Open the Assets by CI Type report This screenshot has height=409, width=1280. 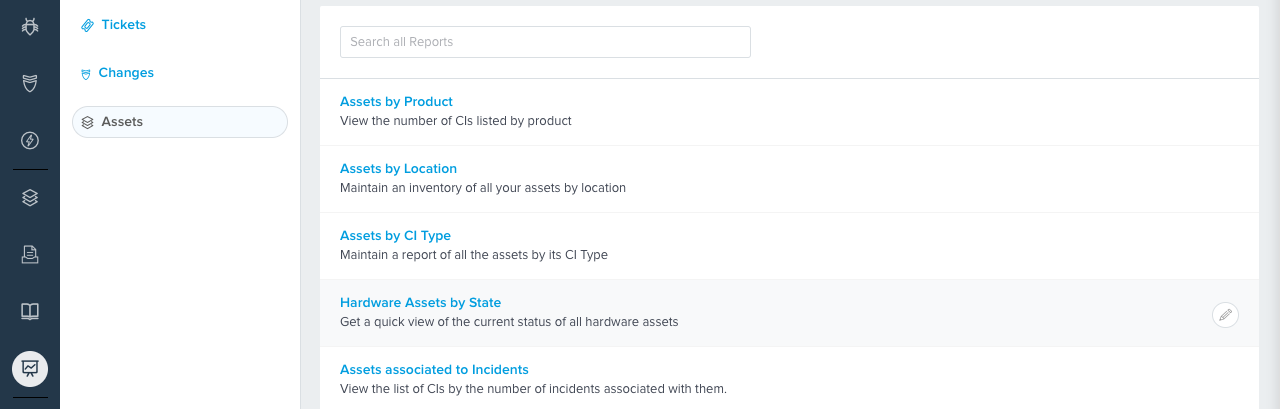[x=395, y=236]
